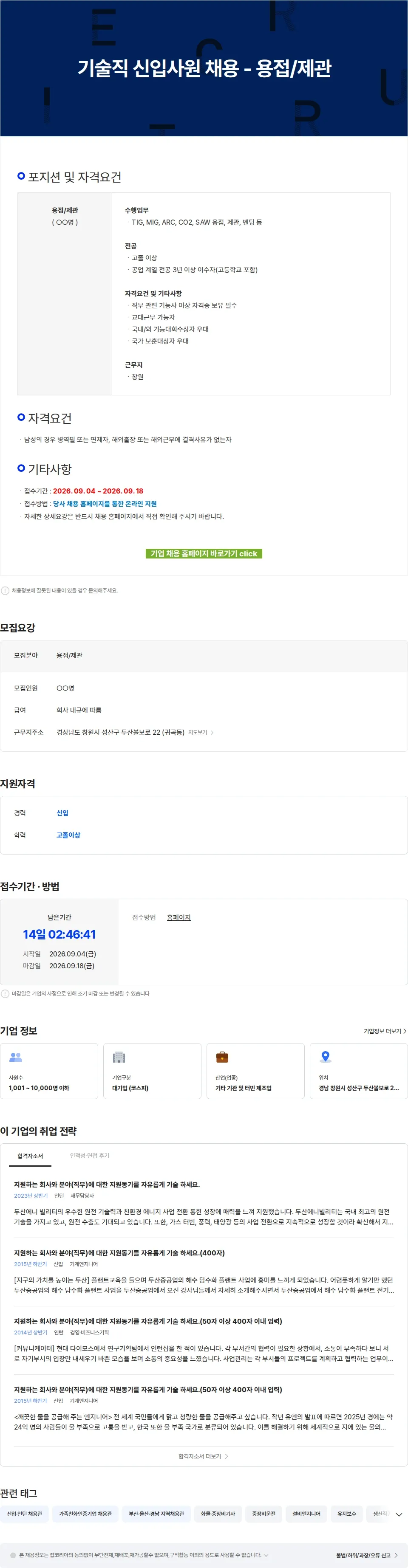Click the briefcase icon in 산업(업종) card
The width and height of the screenshot is (408, 1568).
(222, 1058)
